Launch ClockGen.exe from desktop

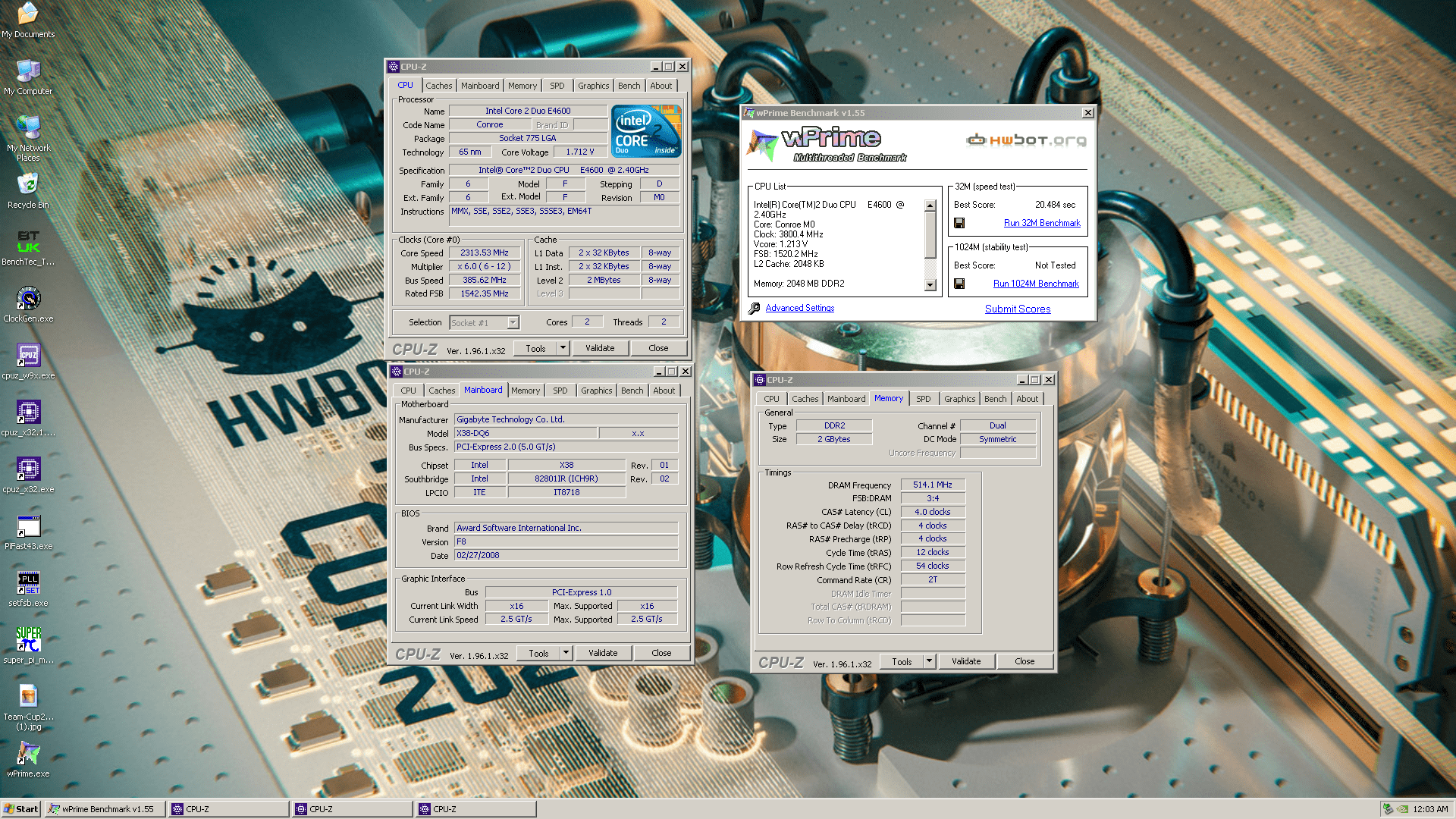point(28,305)
